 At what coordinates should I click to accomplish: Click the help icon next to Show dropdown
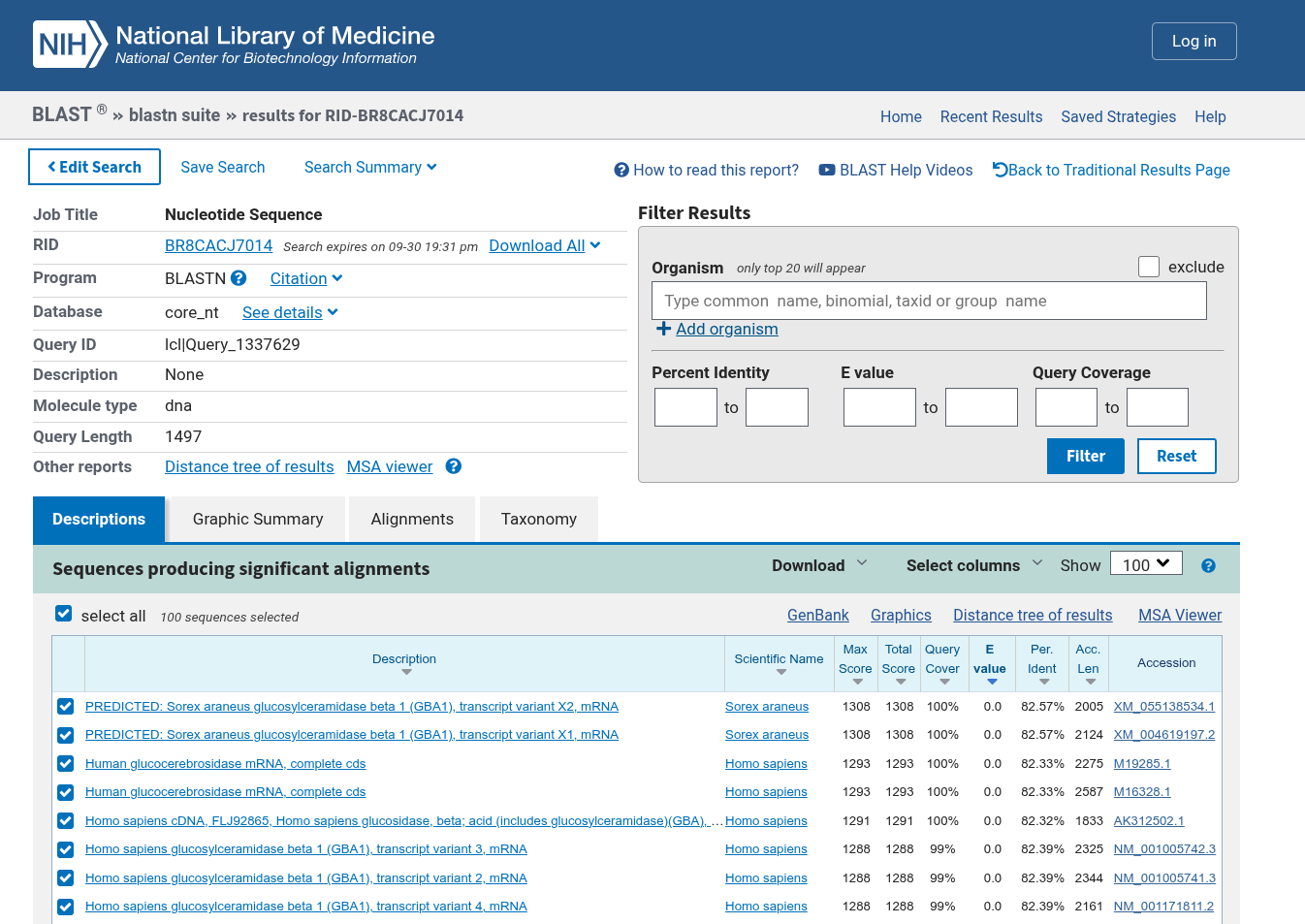coord(1208,566)
